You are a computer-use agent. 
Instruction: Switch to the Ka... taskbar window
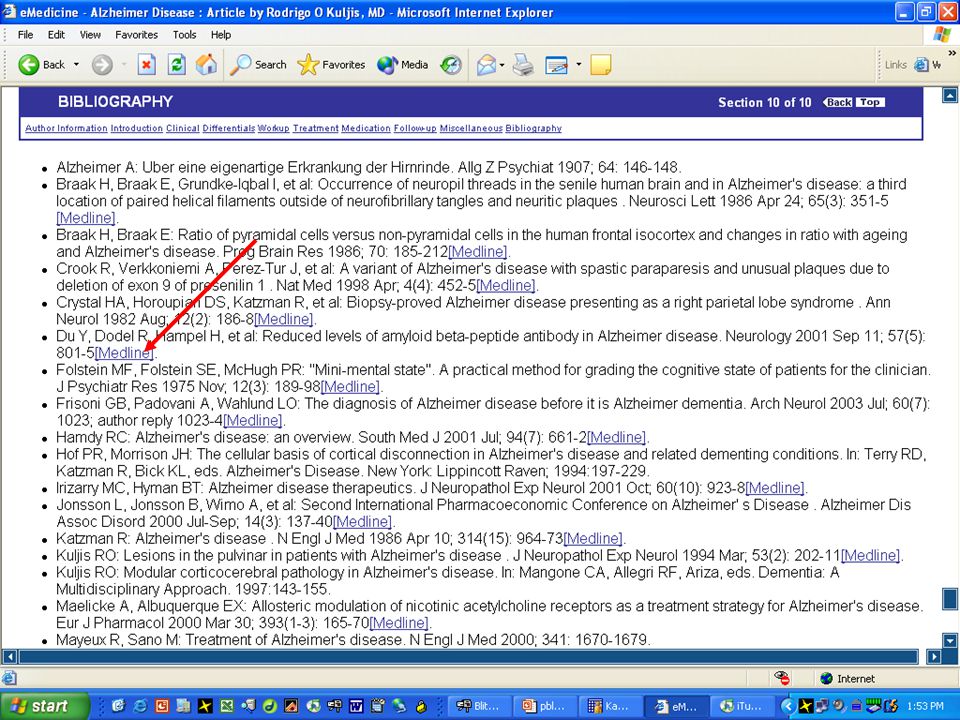coord(608,706)
